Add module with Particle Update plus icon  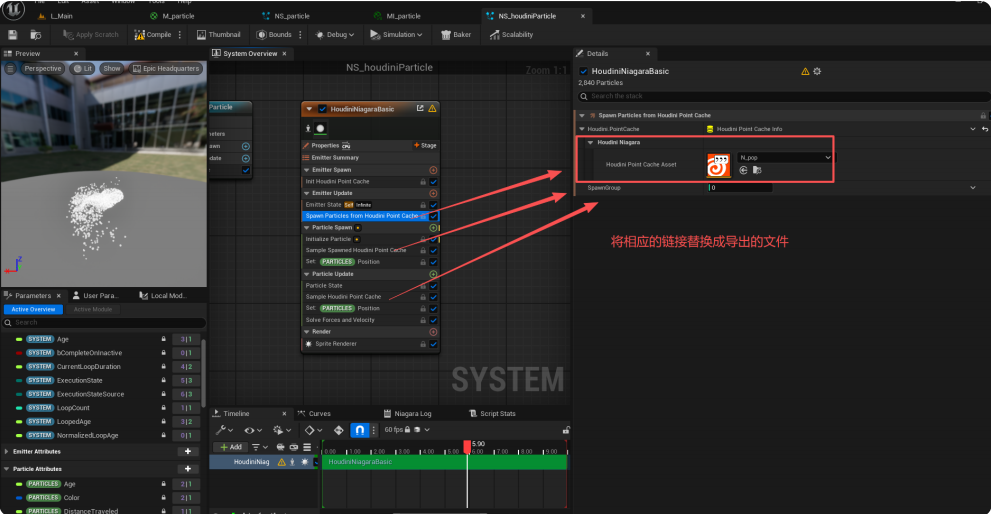[433, 274]
